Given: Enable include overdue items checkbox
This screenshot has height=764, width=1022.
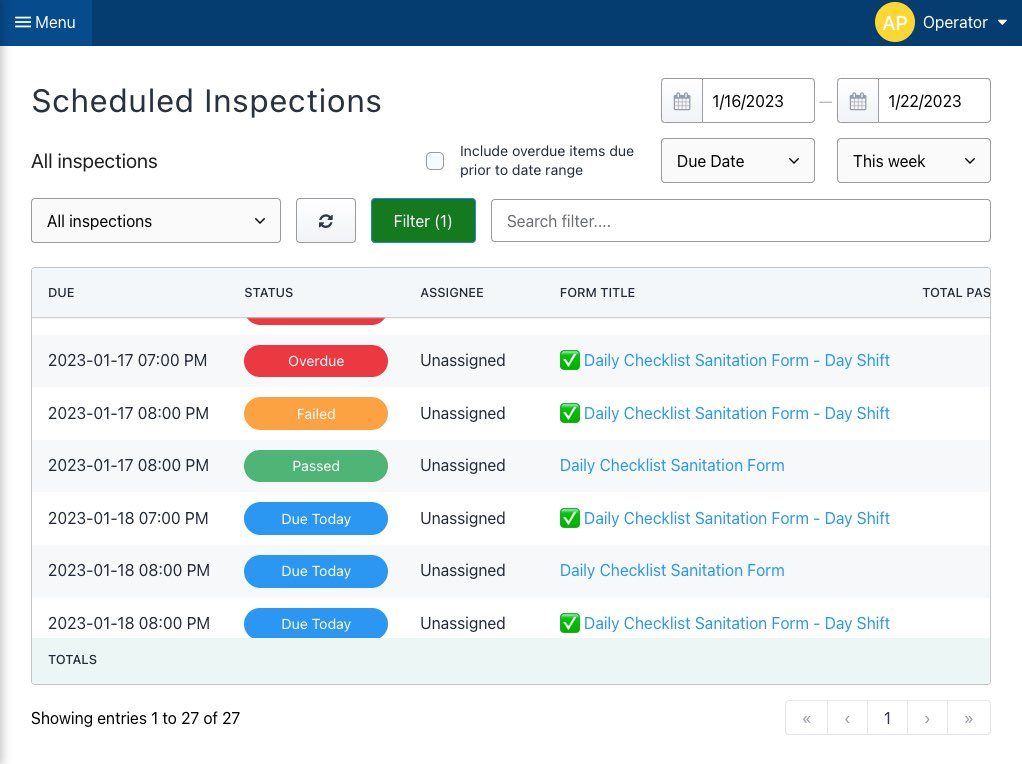Looking at the screenshot, I should [x=435, y=160].
